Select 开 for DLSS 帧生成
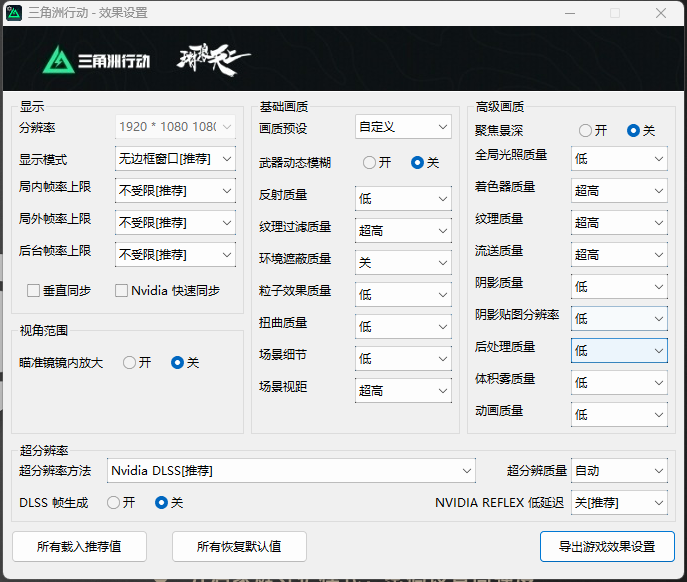This screenshot has height=582, width=687. coord(114,503)
